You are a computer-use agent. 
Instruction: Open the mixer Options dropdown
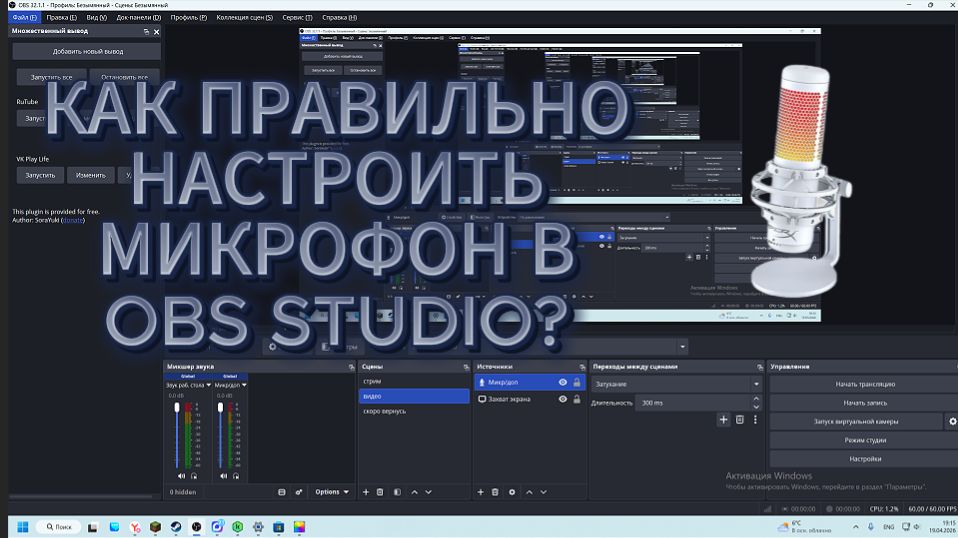332,492
